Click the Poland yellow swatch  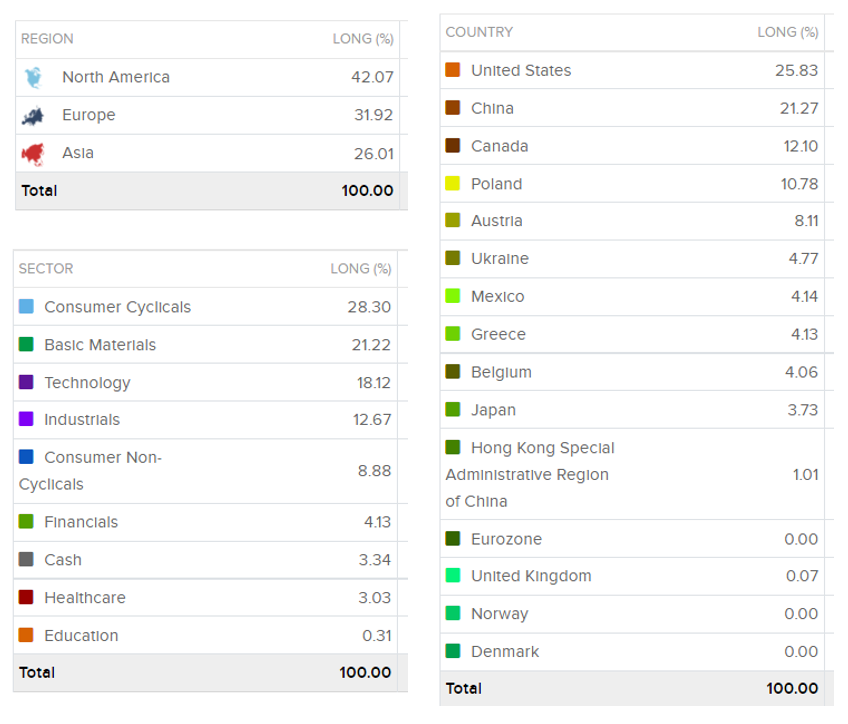453,183
